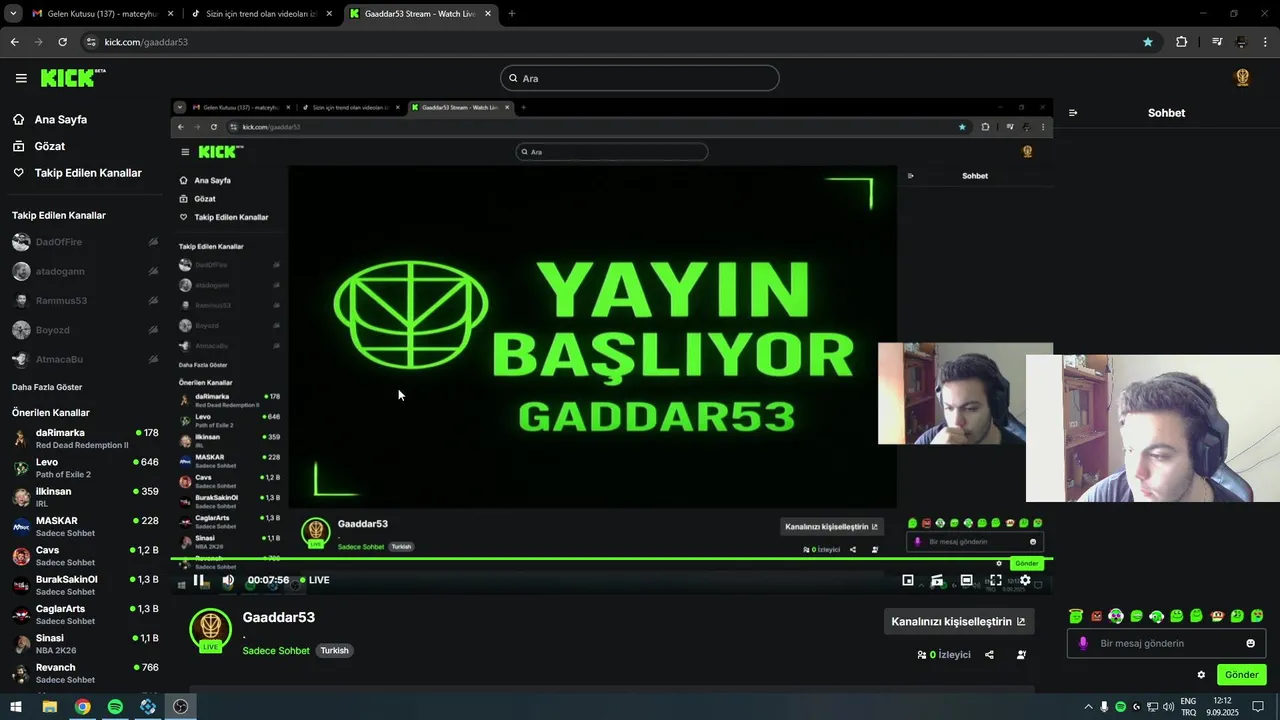Toggle theater mode in player
The image size is (1280, 720).
(x=966, y=580)
